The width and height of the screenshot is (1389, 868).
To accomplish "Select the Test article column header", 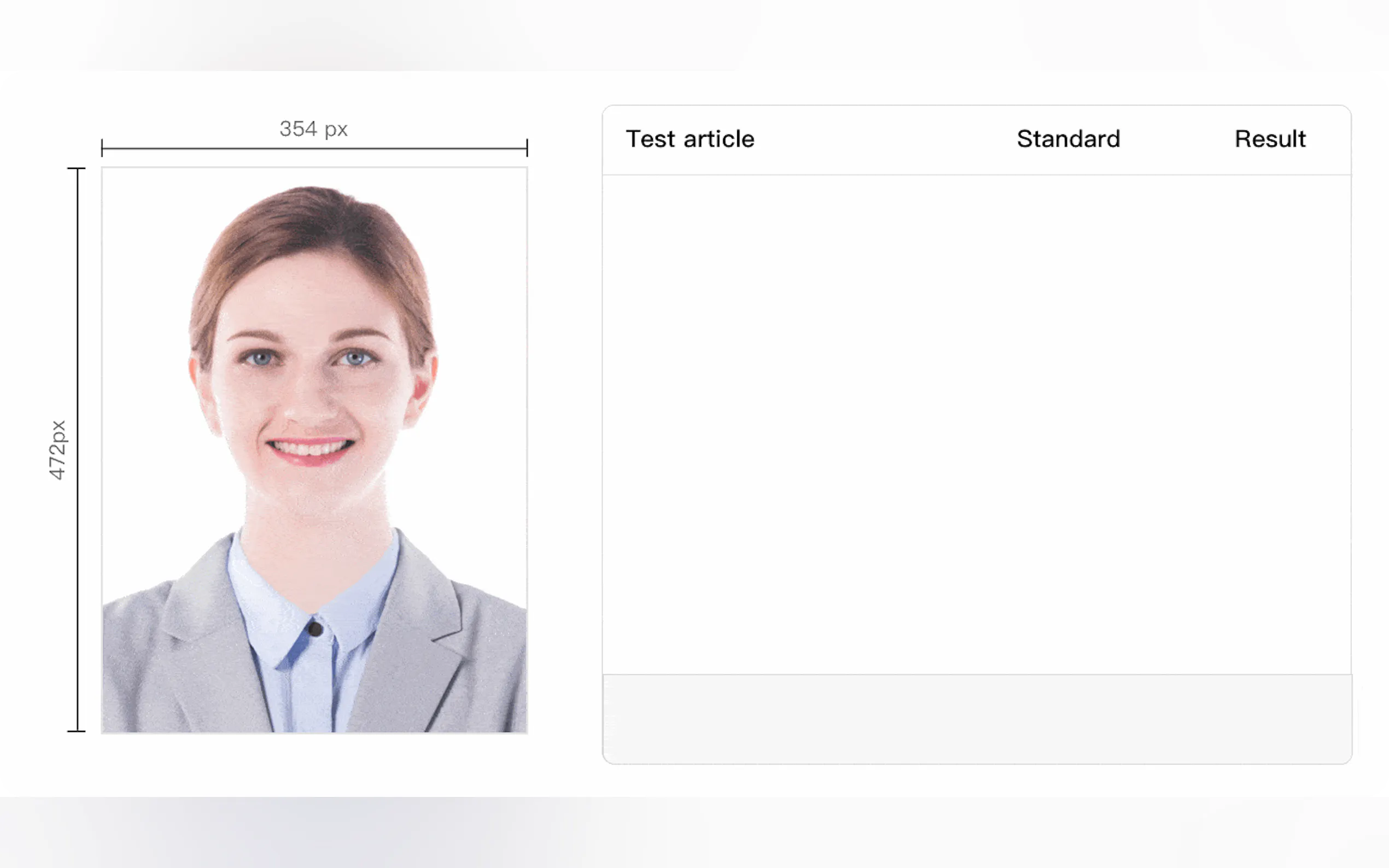I will click(x=690, y=139).
